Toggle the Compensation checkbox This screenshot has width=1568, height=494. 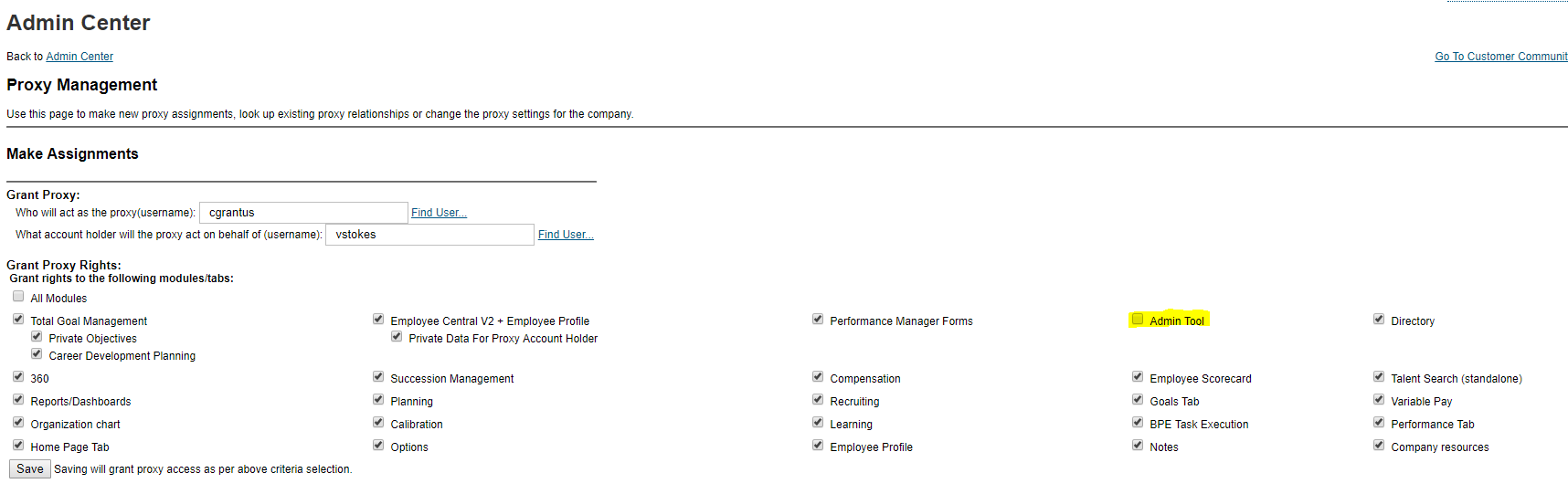818,377
